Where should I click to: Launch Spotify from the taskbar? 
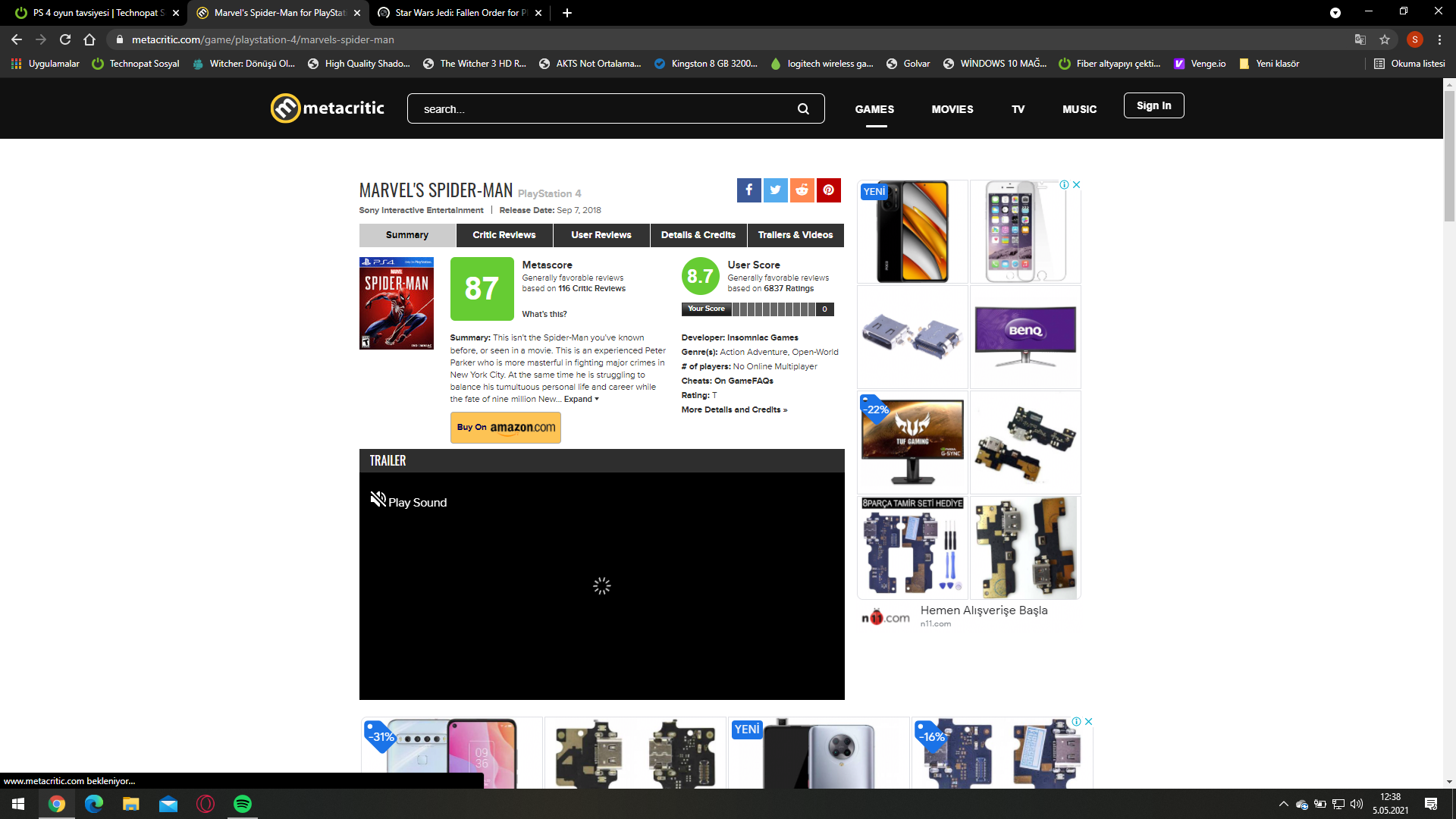coord(243,804)
